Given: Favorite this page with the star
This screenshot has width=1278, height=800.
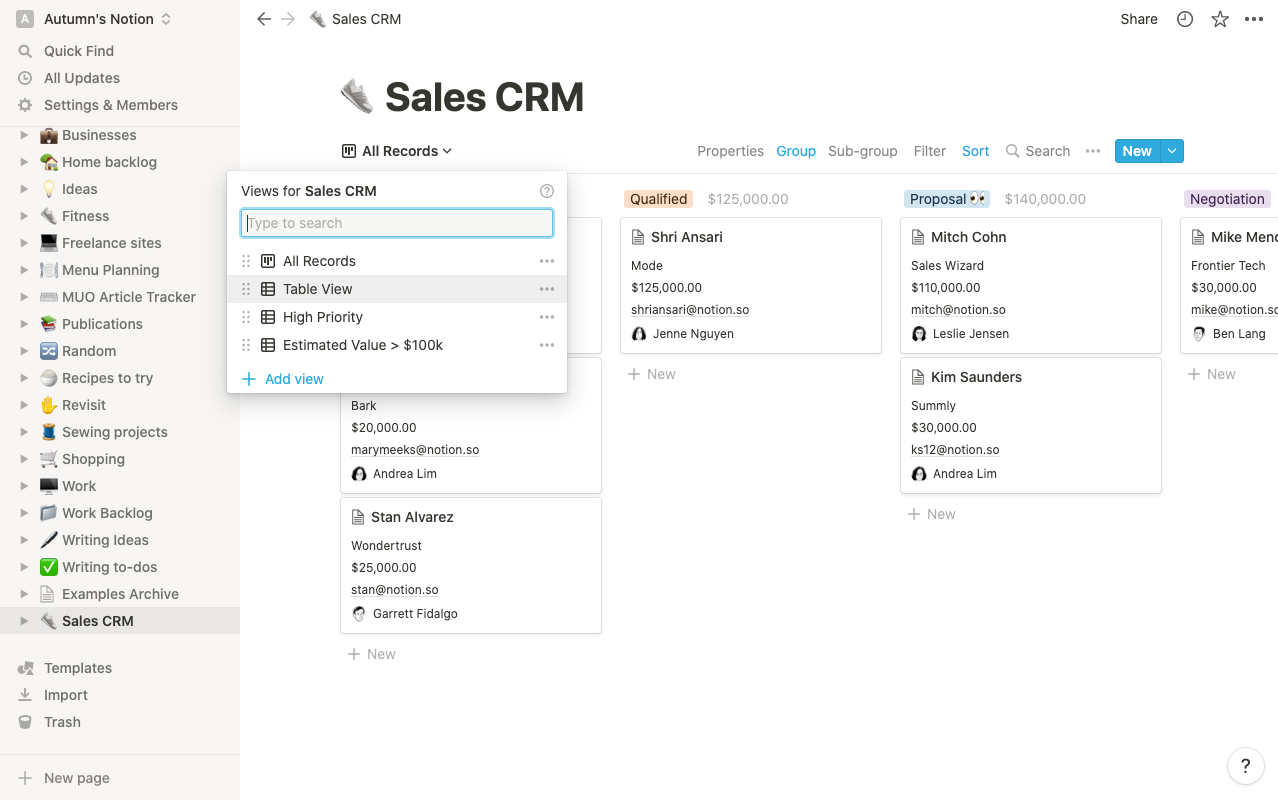Looking at the screenshot, I should (1220, 19).
